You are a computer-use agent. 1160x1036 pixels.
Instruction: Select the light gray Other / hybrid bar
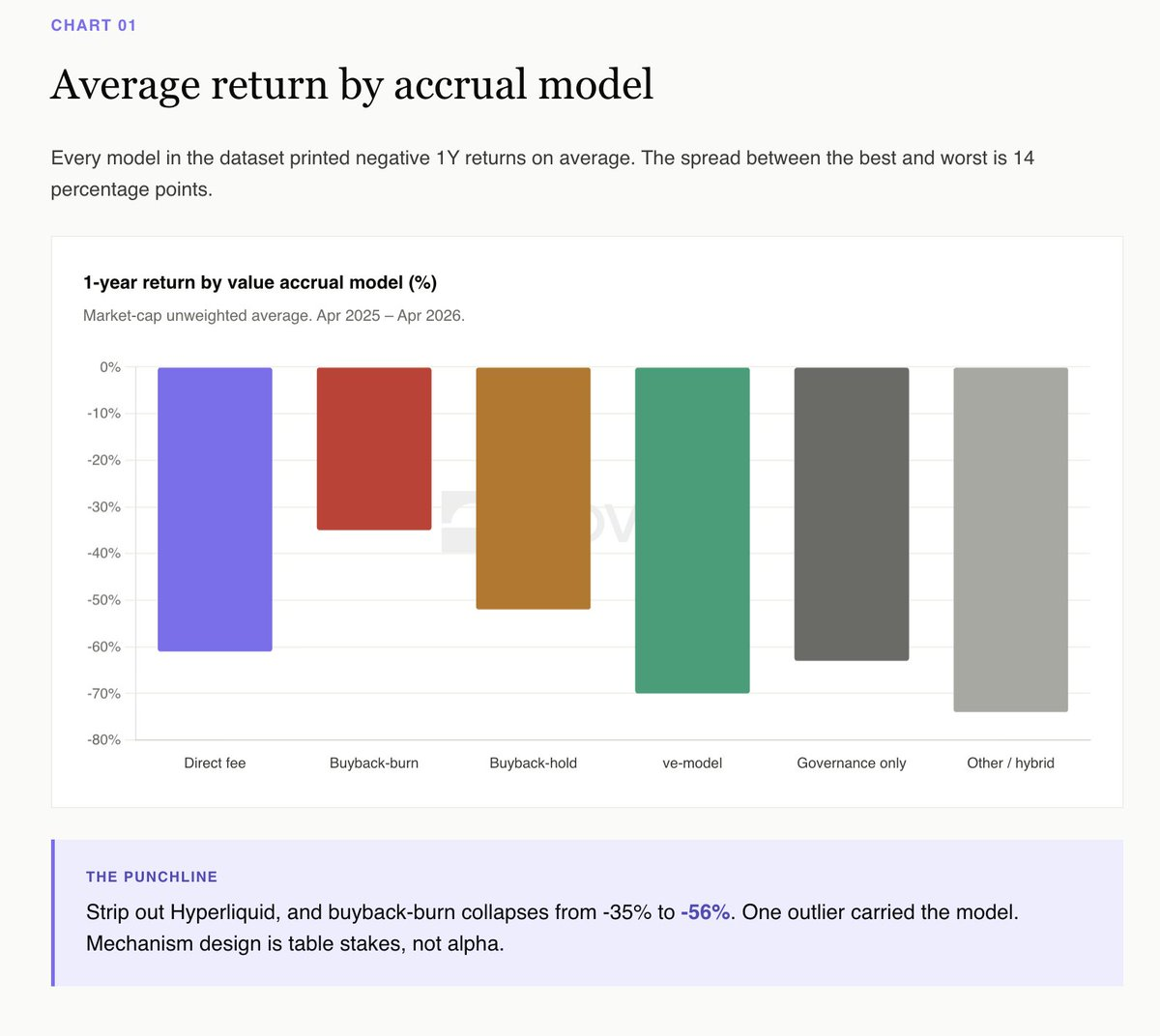[1010, 539]
